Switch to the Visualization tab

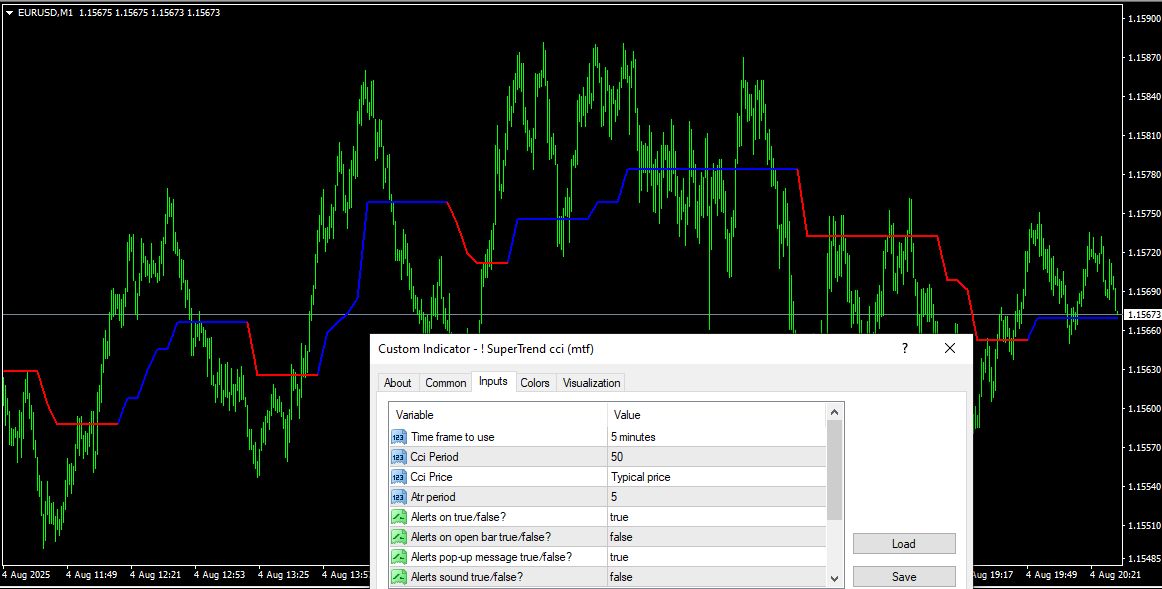coord(591,383)
